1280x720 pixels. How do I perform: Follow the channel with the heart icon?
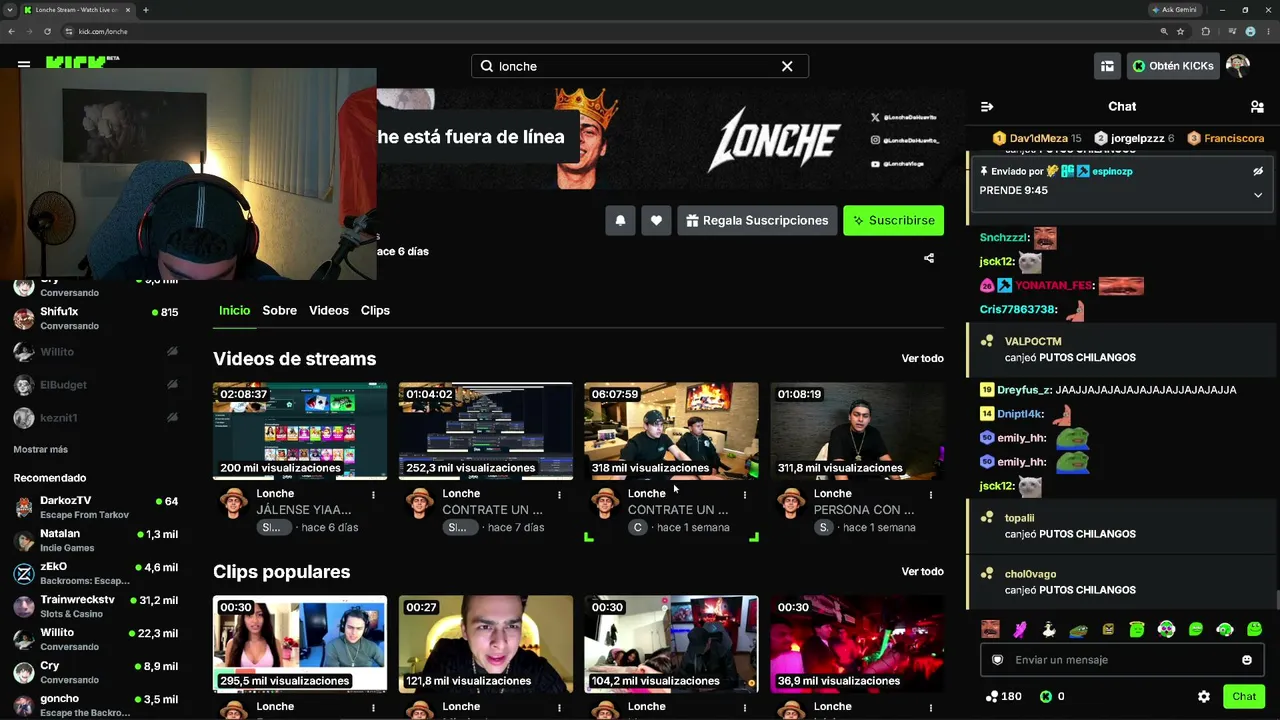656,220
